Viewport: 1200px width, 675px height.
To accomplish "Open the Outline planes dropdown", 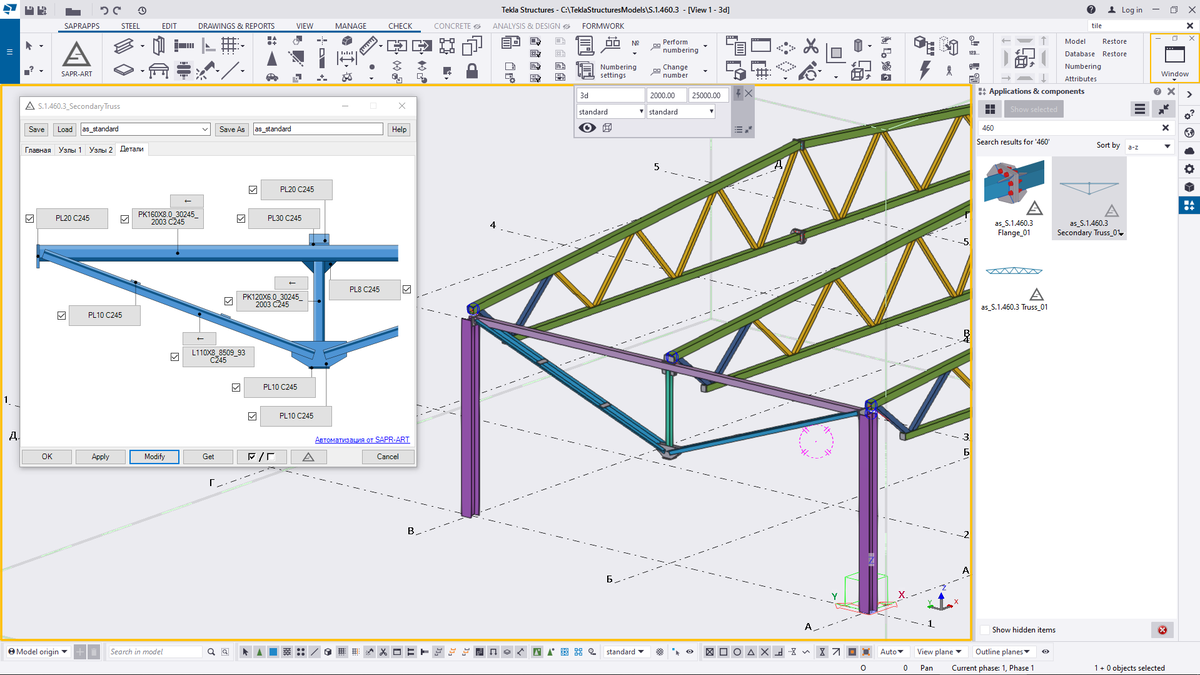I will coord(1002,652).
